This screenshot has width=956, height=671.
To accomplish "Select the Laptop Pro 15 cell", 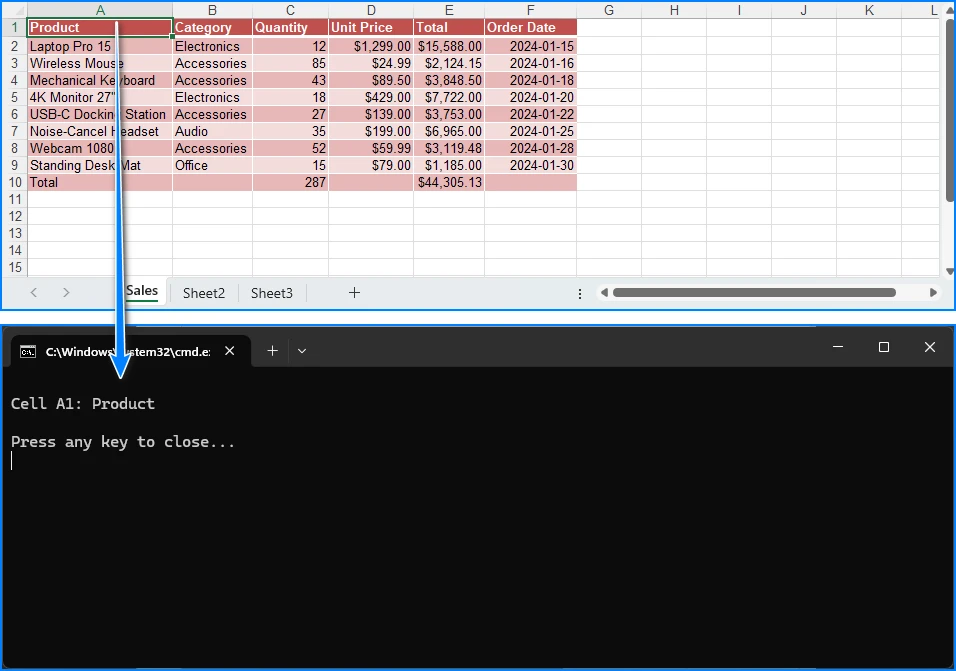I will (x=100, y=46).
